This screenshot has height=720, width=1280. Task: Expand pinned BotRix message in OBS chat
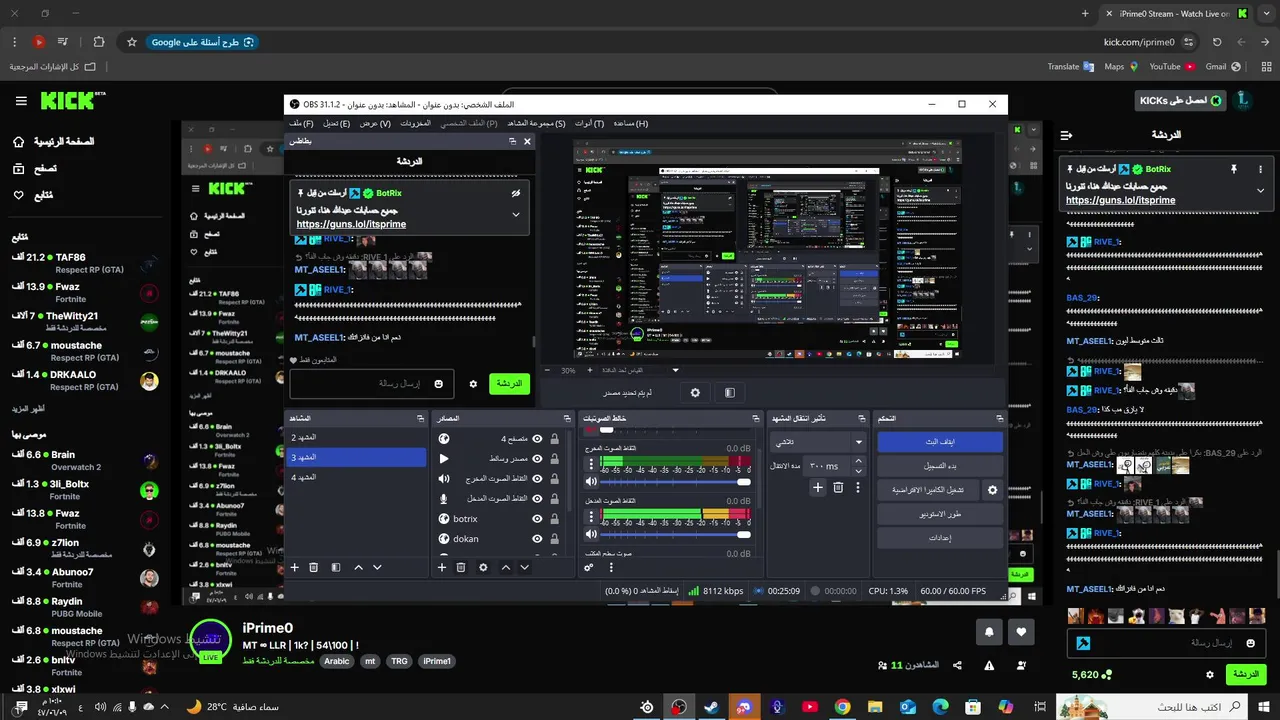pos(516,214)
